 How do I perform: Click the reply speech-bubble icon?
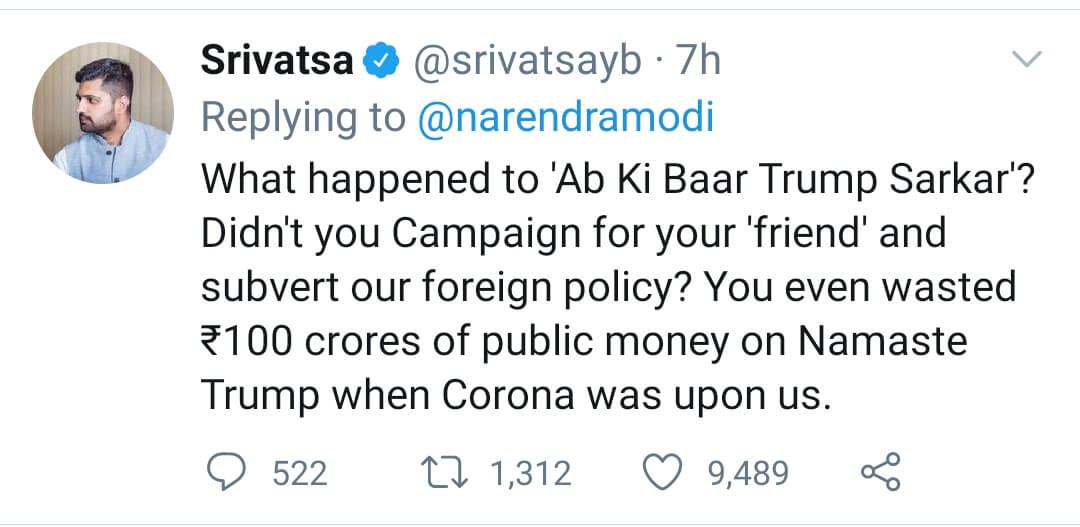point(229,472)
